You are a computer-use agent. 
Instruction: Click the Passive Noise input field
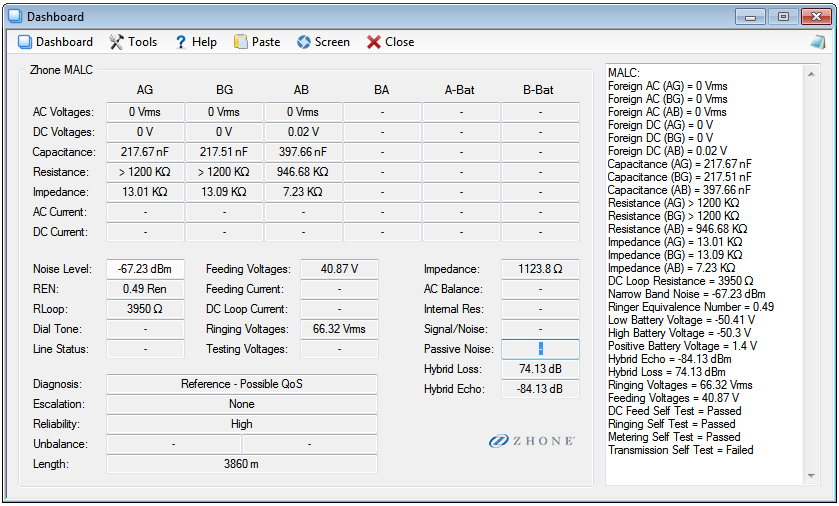[540, 349]
